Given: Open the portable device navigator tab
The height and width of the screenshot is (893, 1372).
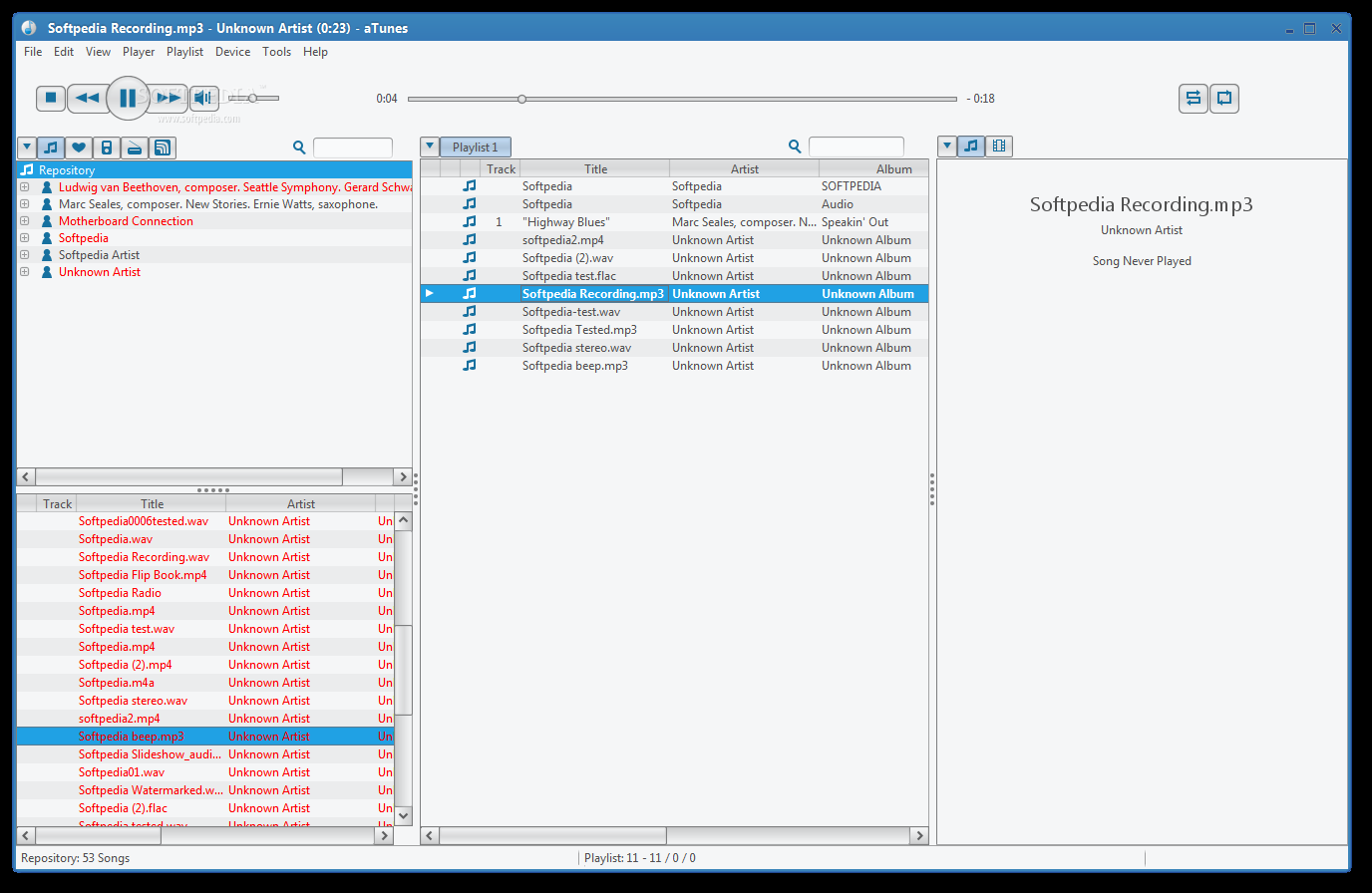Looking at the screenshot, I should coord(107,148).
